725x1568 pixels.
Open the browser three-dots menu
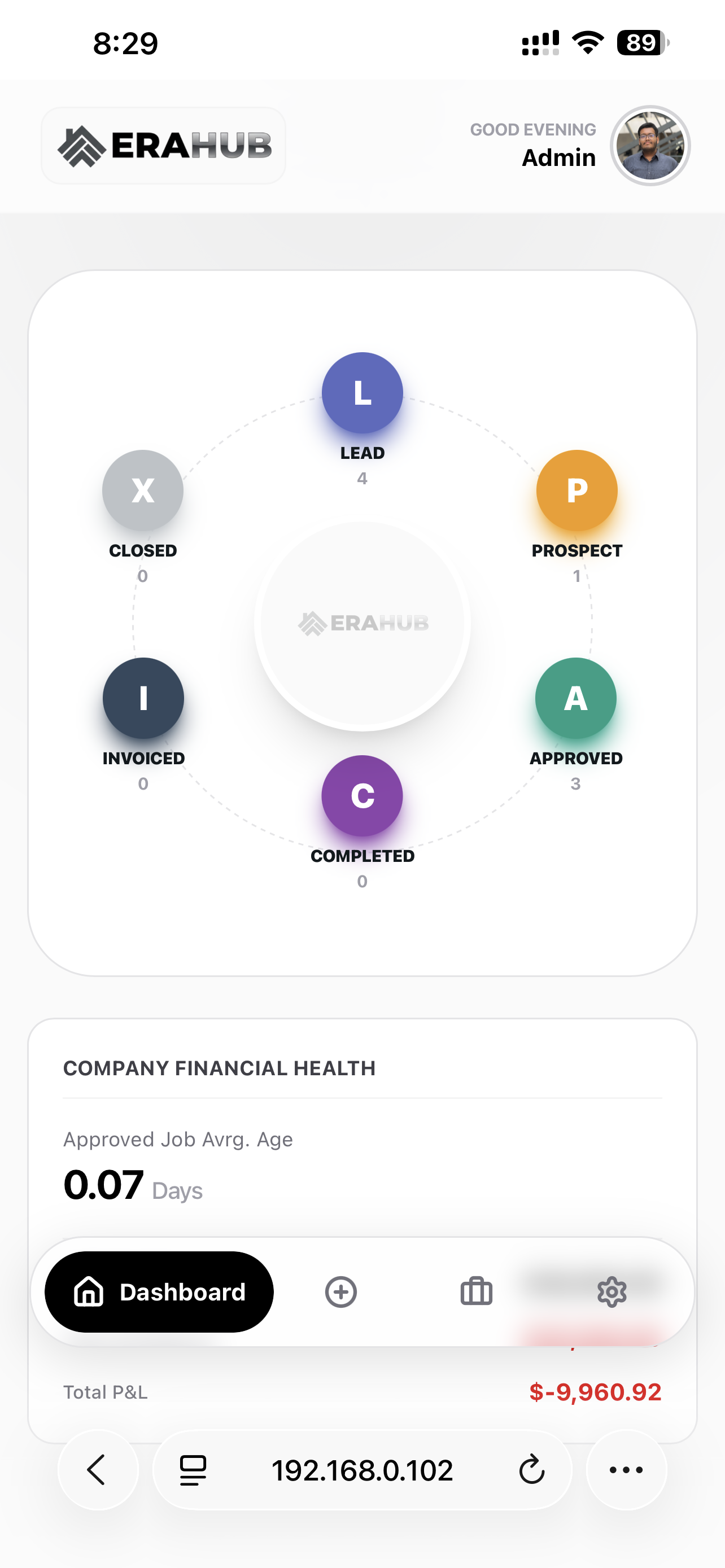[626, 1470]
